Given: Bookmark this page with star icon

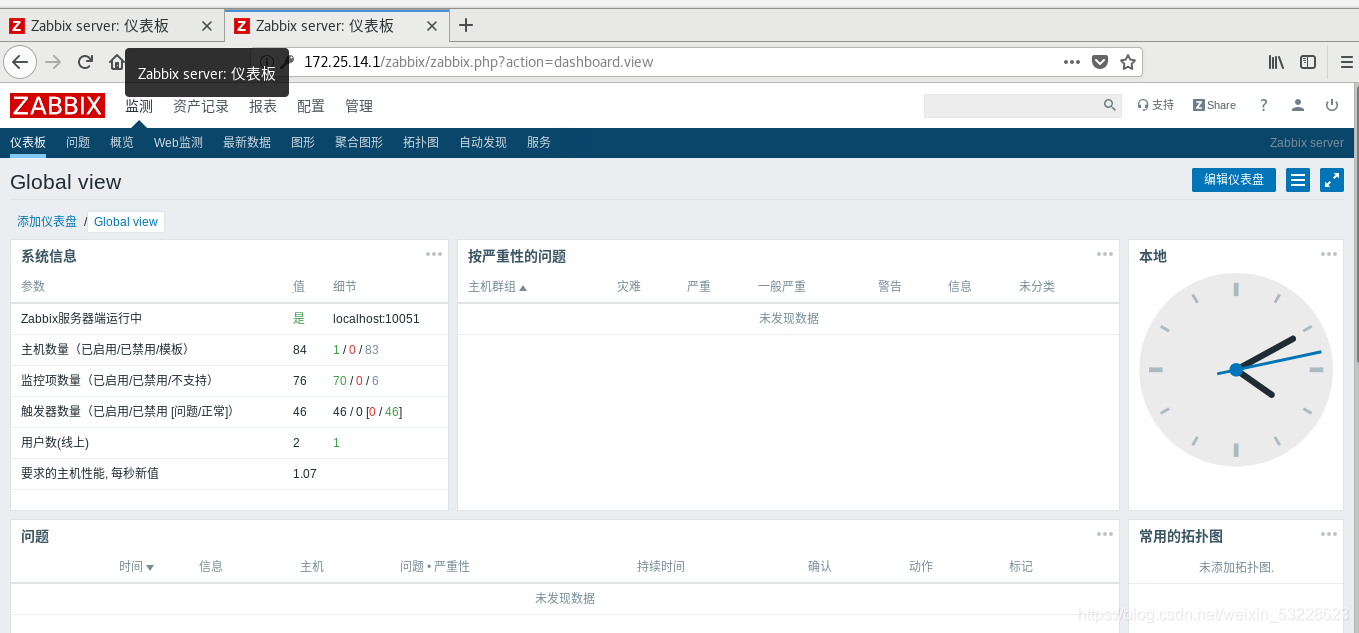Looking at the screenshot, I should (x=1128, y=62).
